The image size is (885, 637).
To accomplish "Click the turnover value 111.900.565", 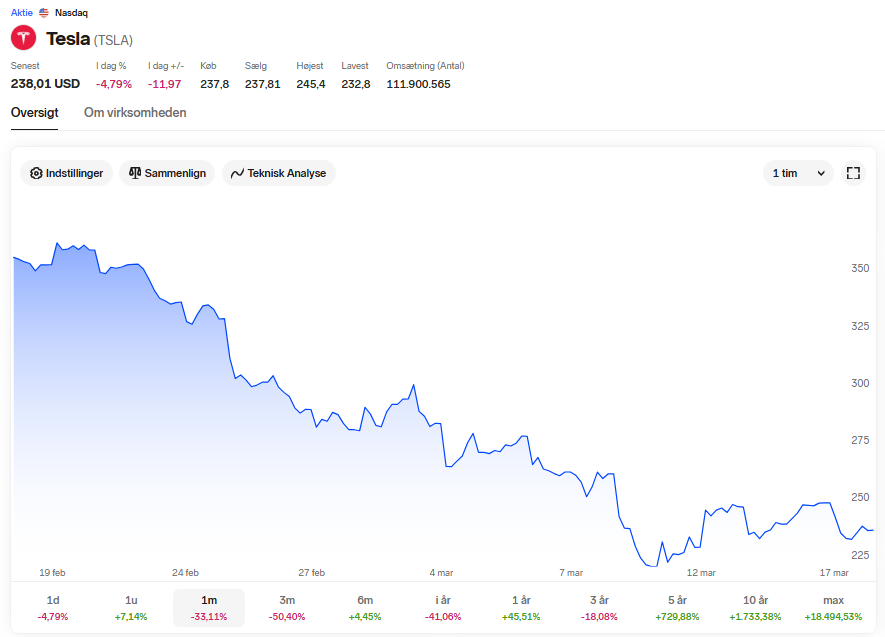I will click(x=418, y=84).
